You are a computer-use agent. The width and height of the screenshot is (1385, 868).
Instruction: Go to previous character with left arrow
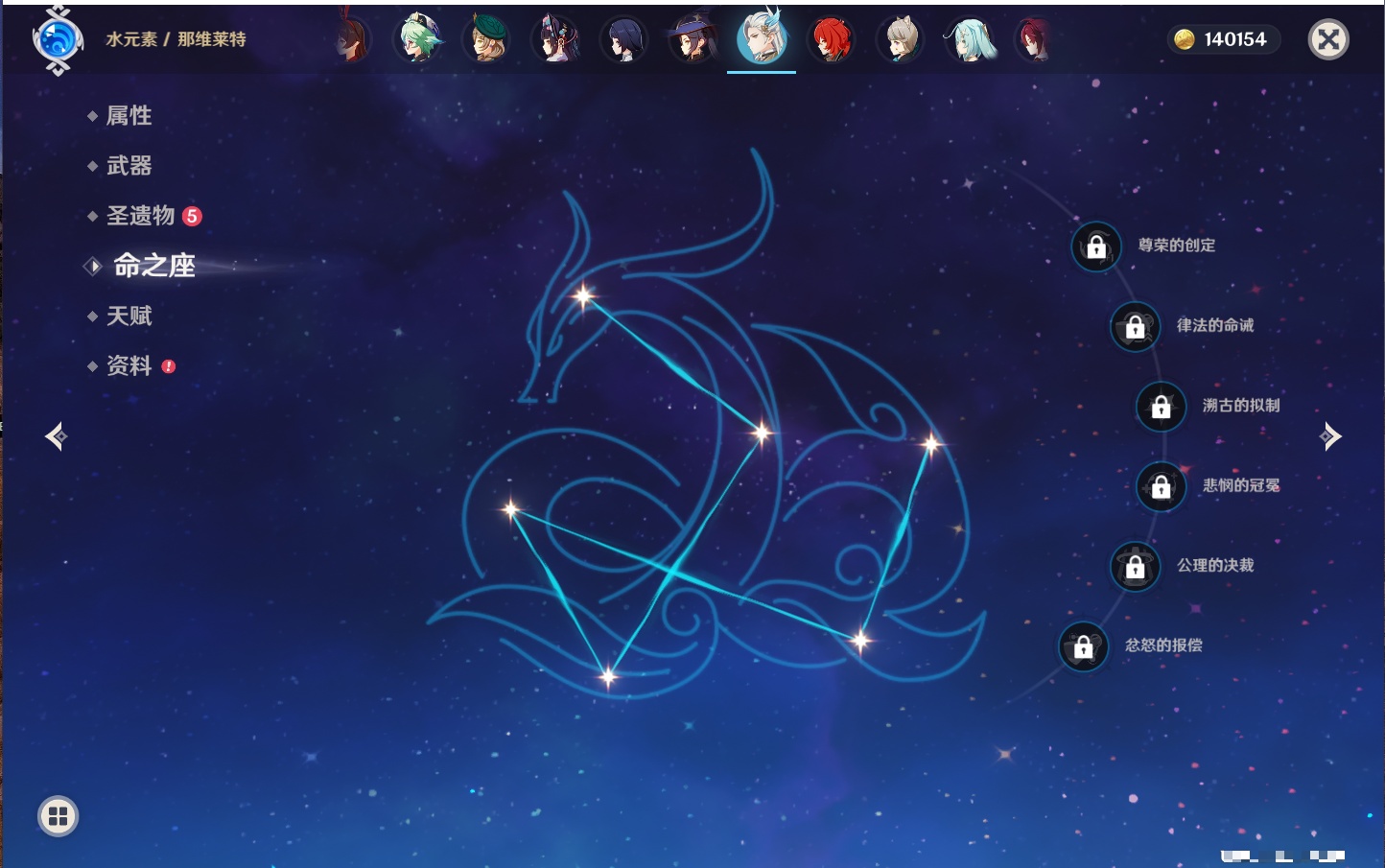pos(56,436)
